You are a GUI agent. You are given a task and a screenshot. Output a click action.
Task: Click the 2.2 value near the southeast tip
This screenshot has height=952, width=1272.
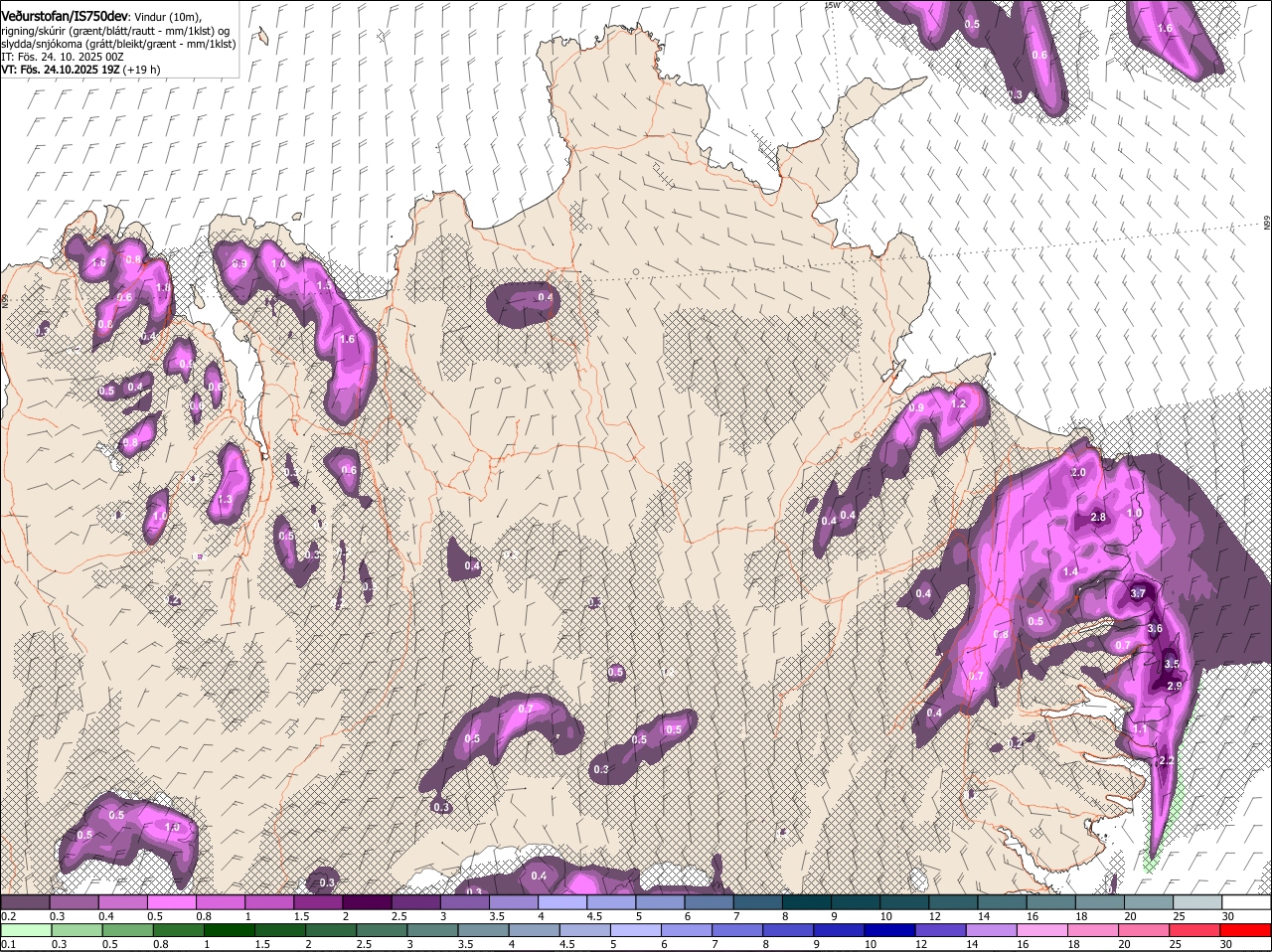(x=1167, y=760)
